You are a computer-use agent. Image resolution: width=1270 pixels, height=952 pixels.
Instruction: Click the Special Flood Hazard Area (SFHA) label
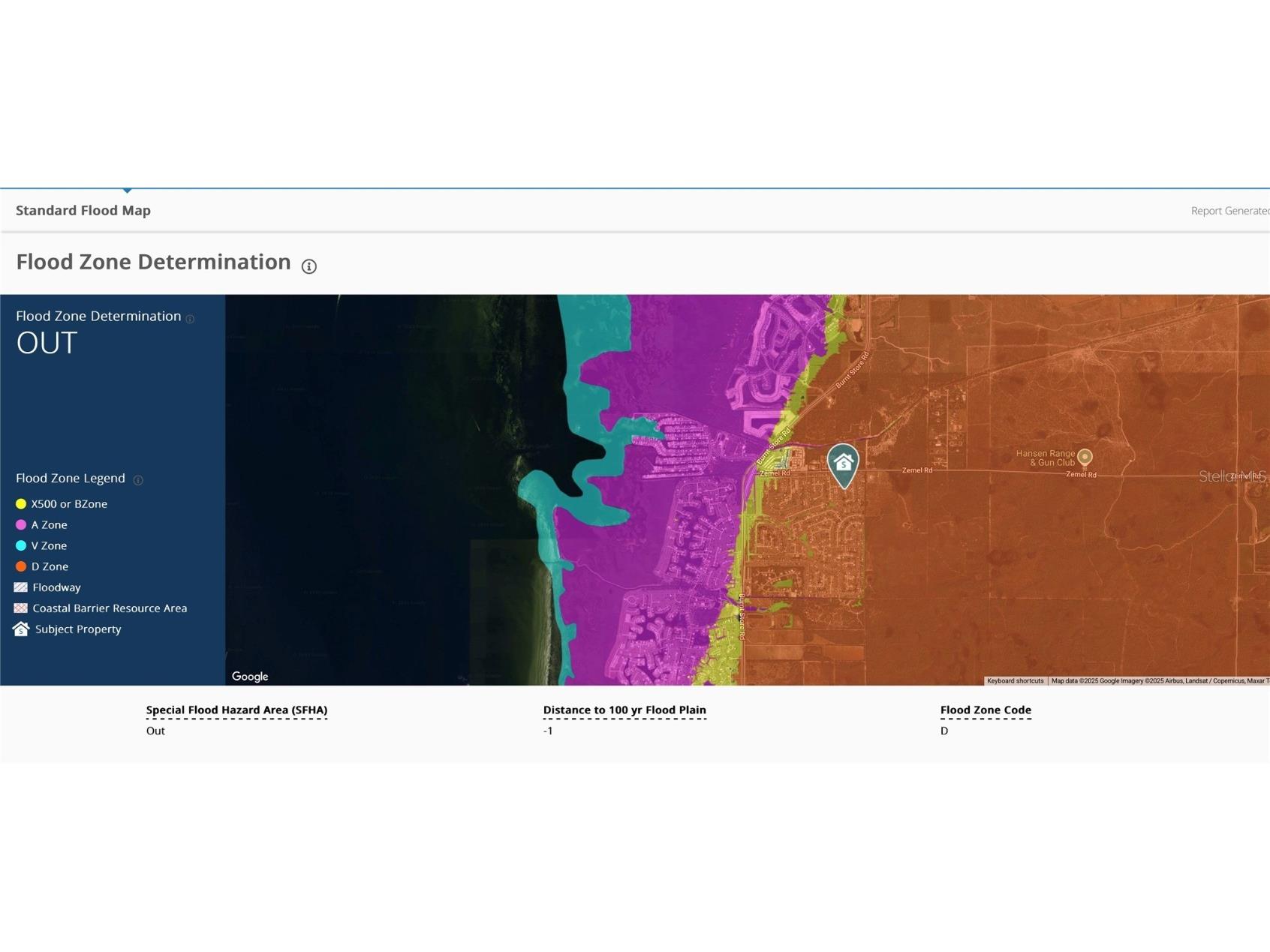tap(236, 710)
